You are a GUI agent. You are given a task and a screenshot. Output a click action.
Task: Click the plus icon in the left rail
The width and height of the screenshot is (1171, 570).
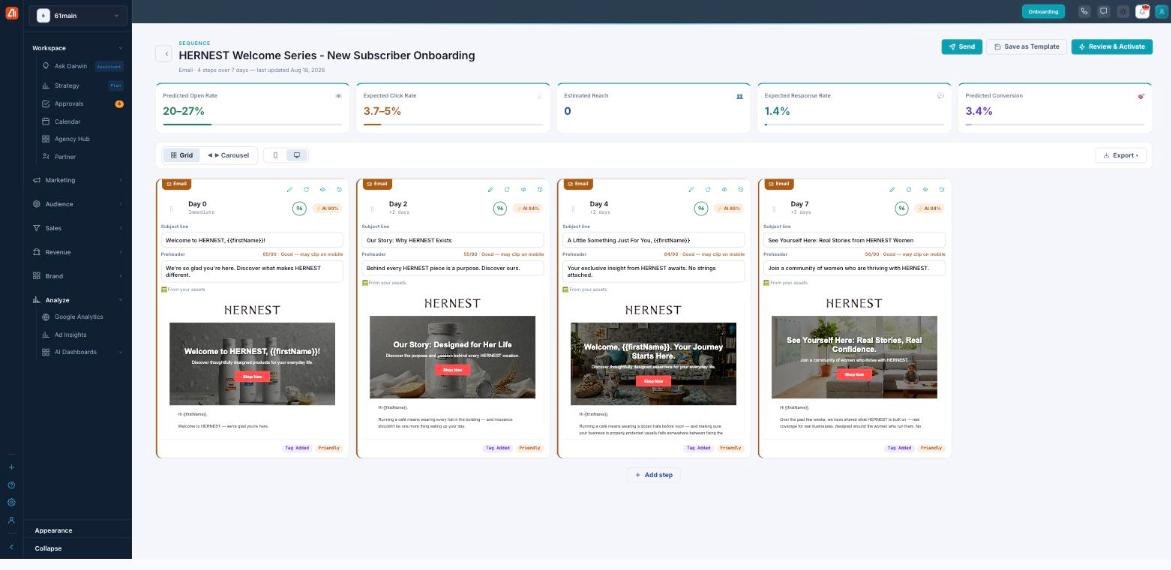(x=11, y=467)
